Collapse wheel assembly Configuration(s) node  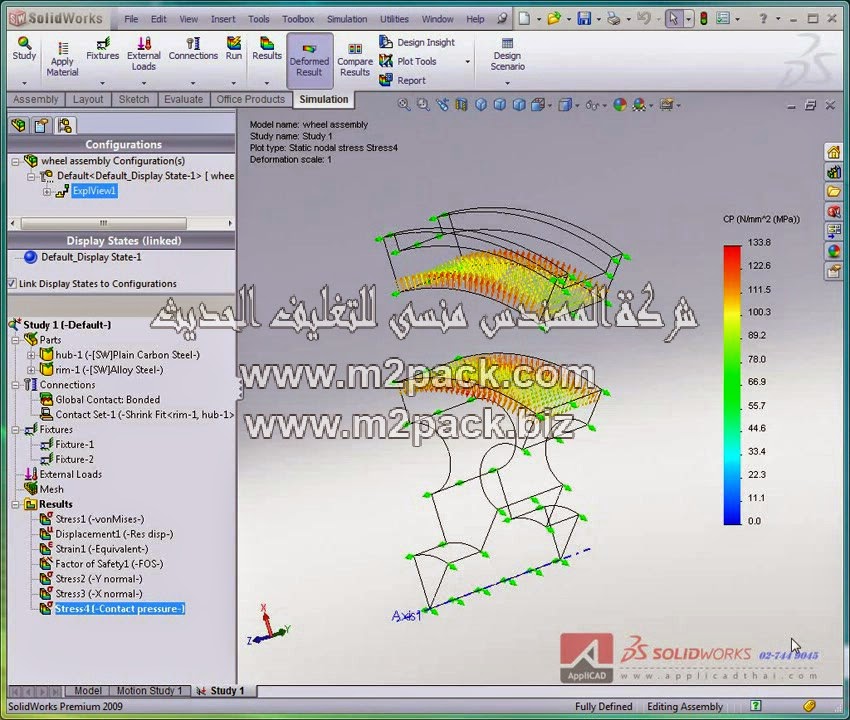15,162
